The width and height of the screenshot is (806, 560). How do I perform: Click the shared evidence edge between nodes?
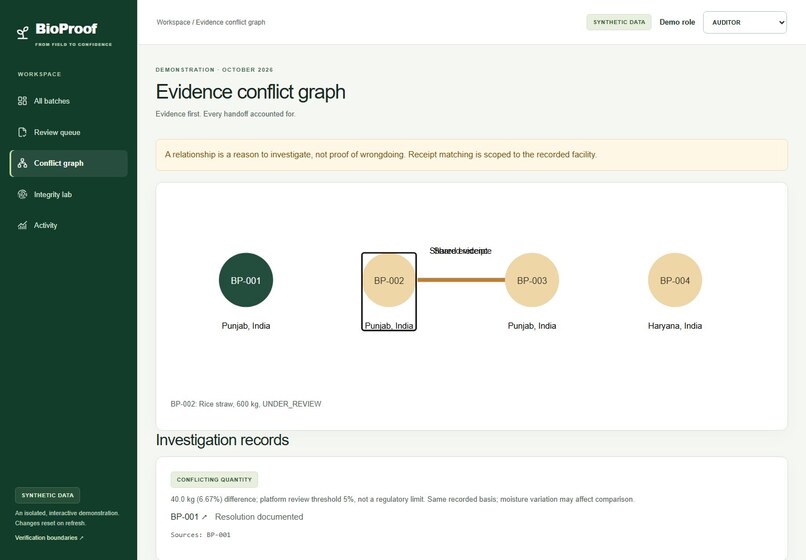(x=461, y=280)
